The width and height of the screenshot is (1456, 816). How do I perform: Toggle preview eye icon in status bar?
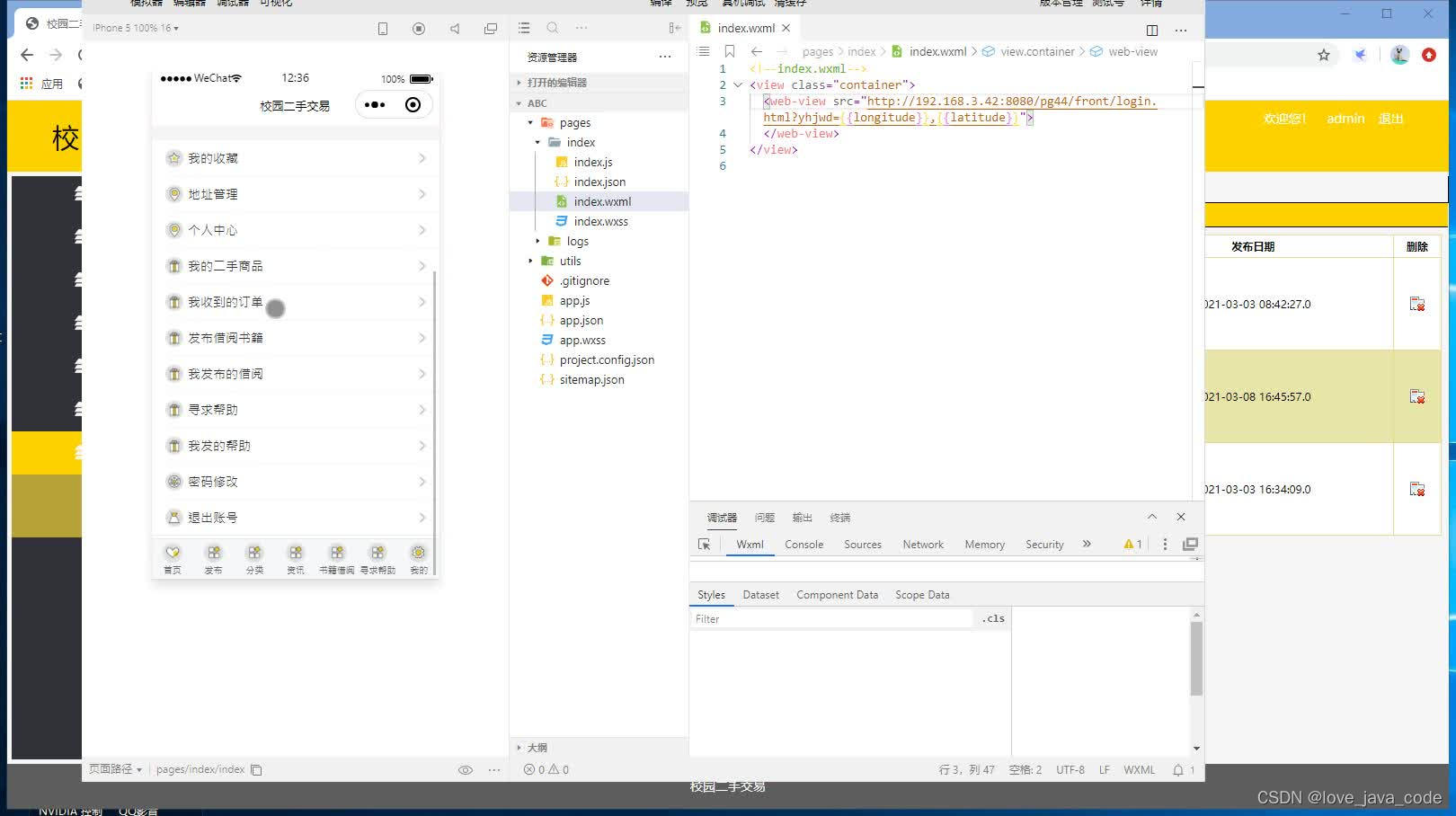coord(466,770)
